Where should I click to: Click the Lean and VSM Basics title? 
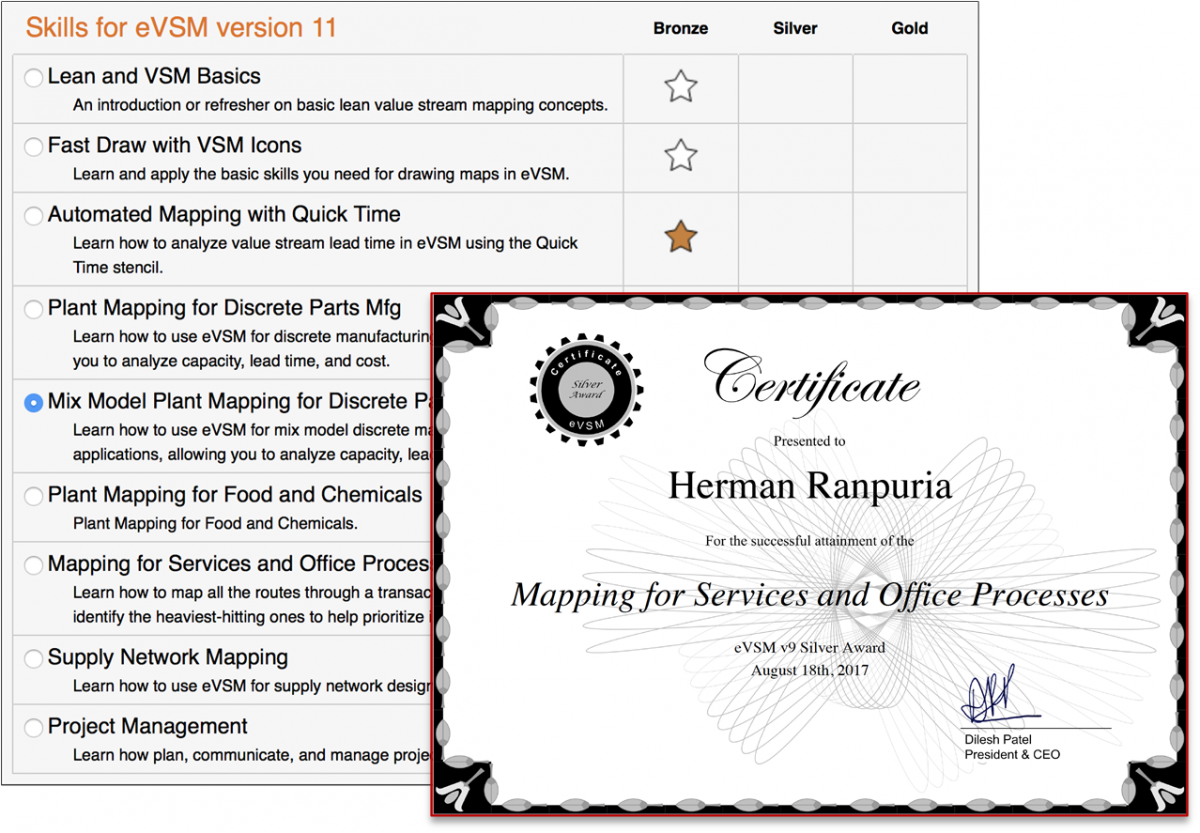(154, 76)
